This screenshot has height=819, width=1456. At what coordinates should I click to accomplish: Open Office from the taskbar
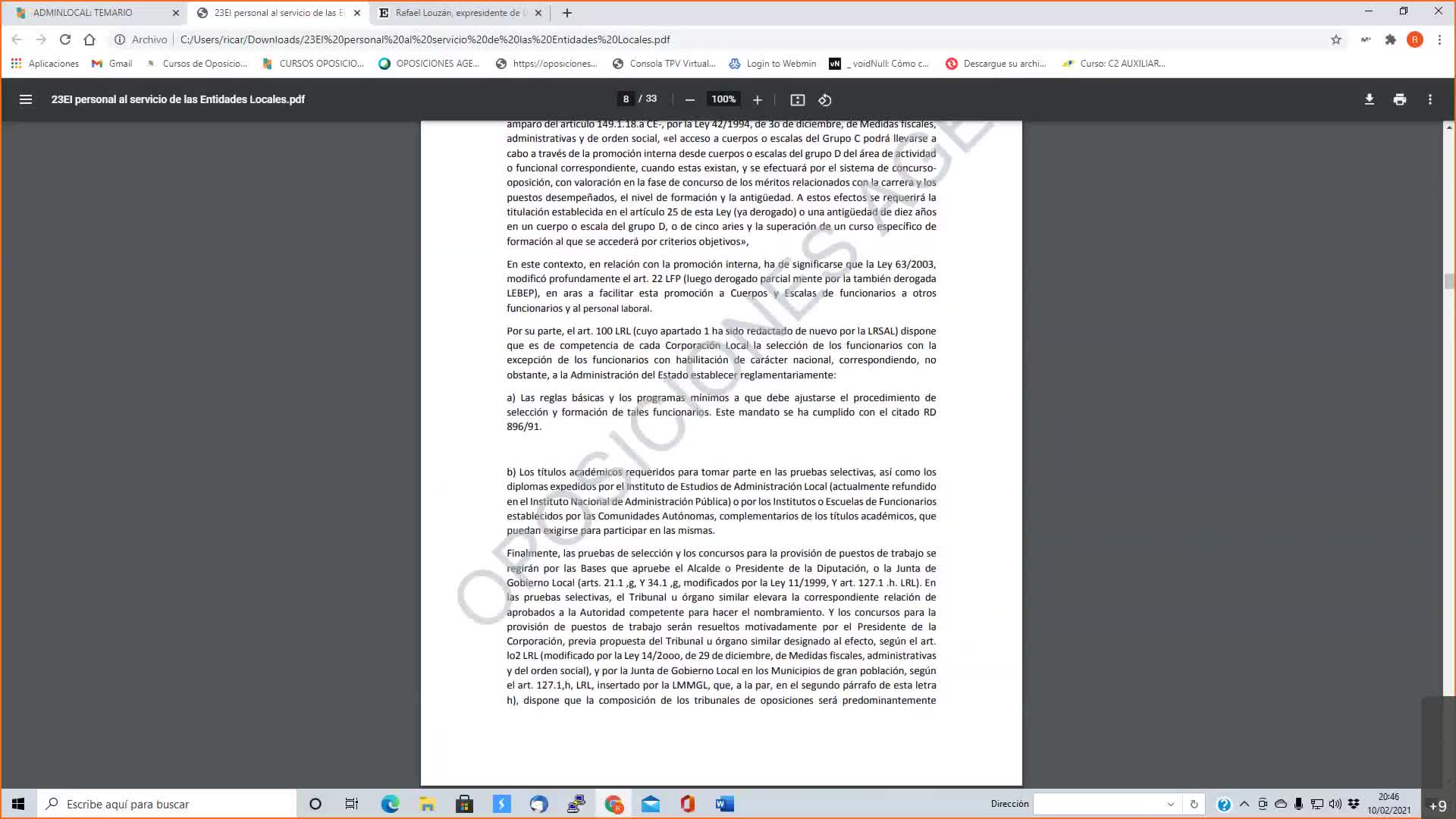pos(688,804)
